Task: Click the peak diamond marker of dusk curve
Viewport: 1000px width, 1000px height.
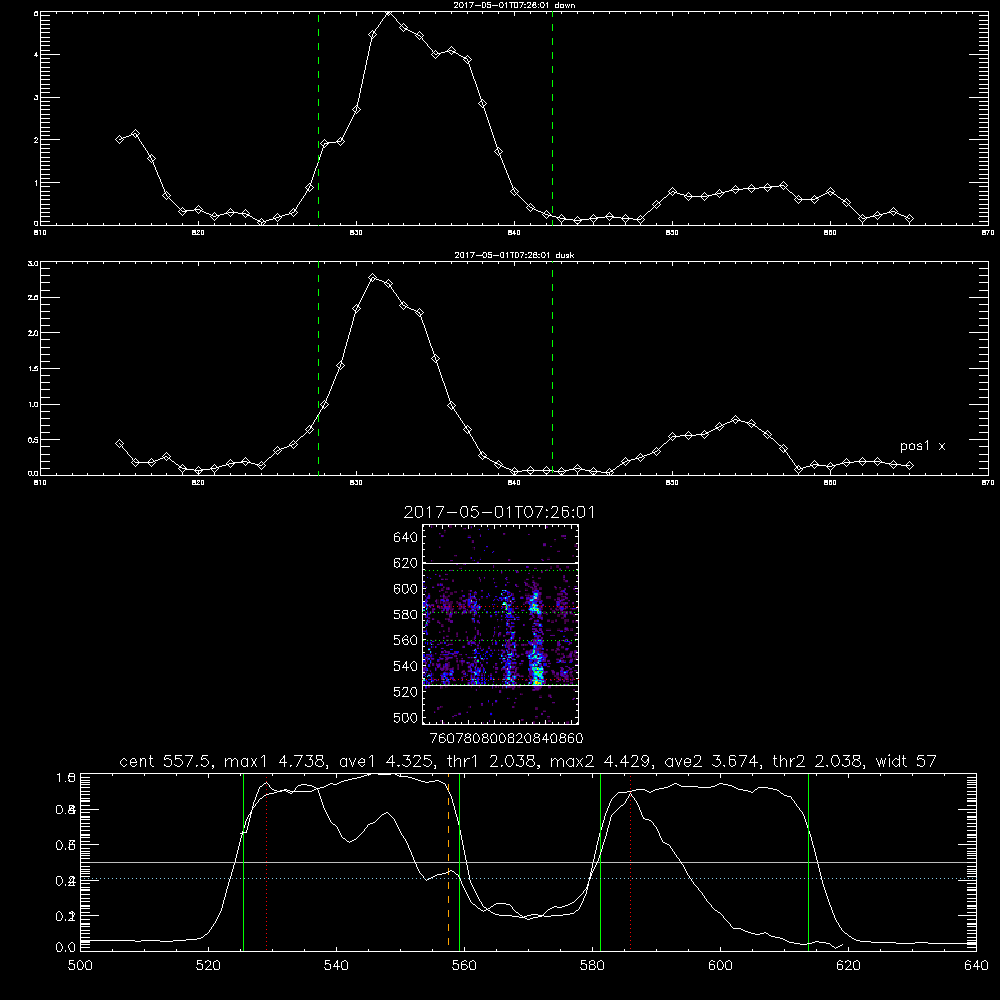Action: (x=372, y=277)
